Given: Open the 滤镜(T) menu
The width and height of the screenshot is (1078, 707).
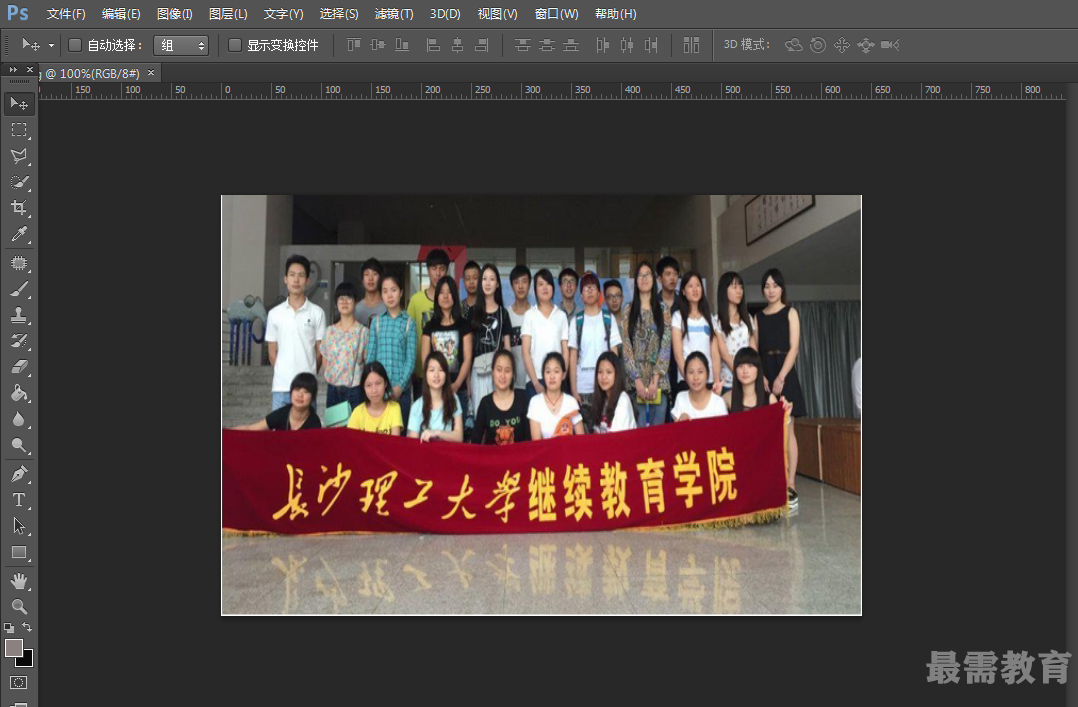Looking at the screenshot, I should click(x=394, y=14).
